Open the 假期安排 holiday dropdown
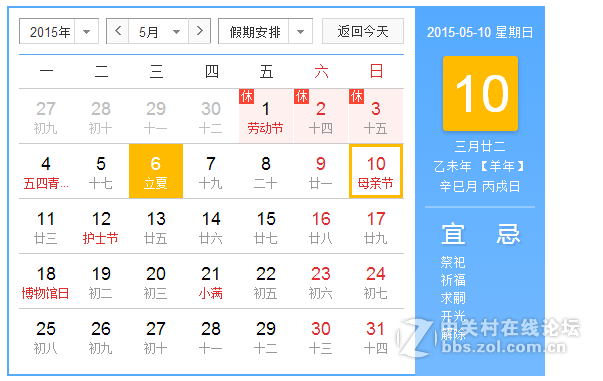603x381 pixels. coord(265,31)
